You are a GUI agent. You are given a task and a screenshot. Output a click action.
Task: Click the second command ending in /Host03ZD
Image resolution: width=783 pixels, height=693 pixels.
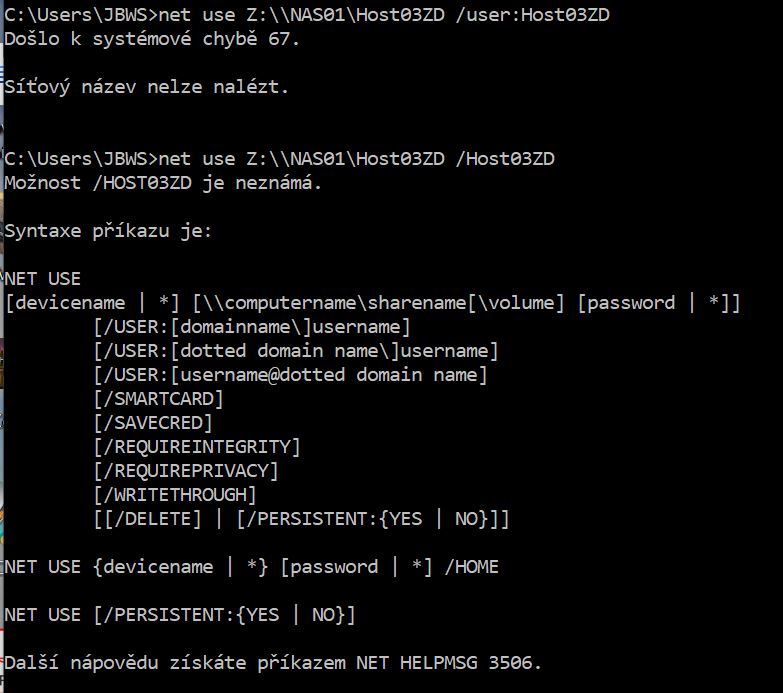[x=279, y=159]
